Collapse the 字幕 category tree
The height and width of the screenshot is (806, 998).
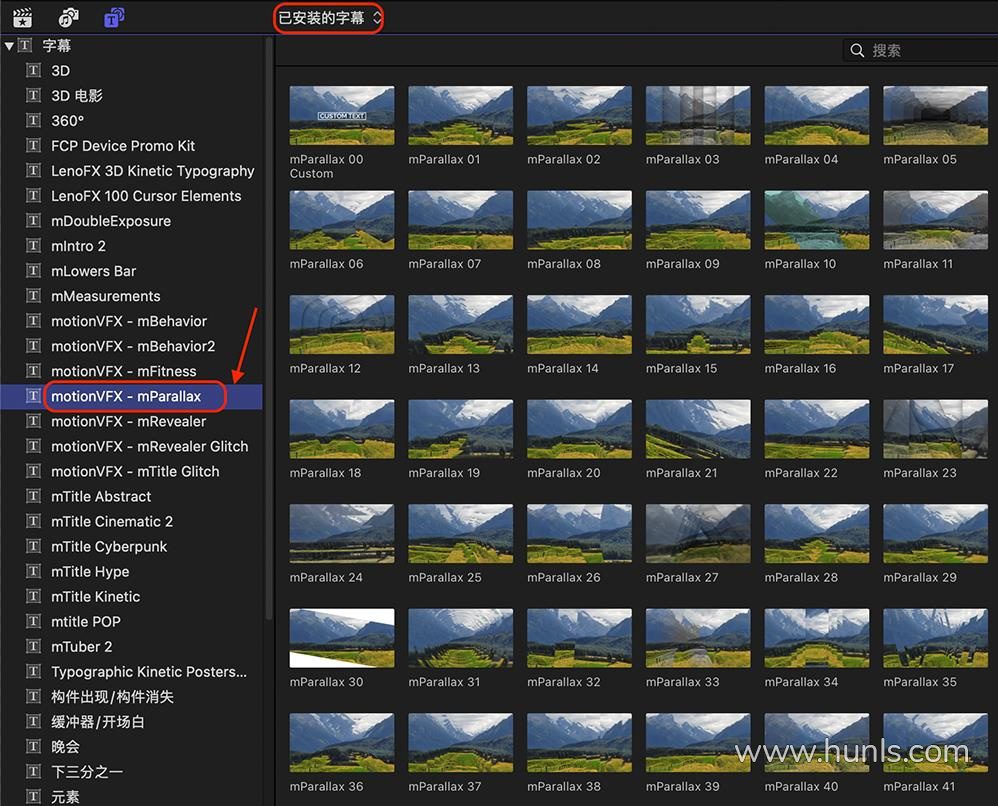tap(9, 45)
